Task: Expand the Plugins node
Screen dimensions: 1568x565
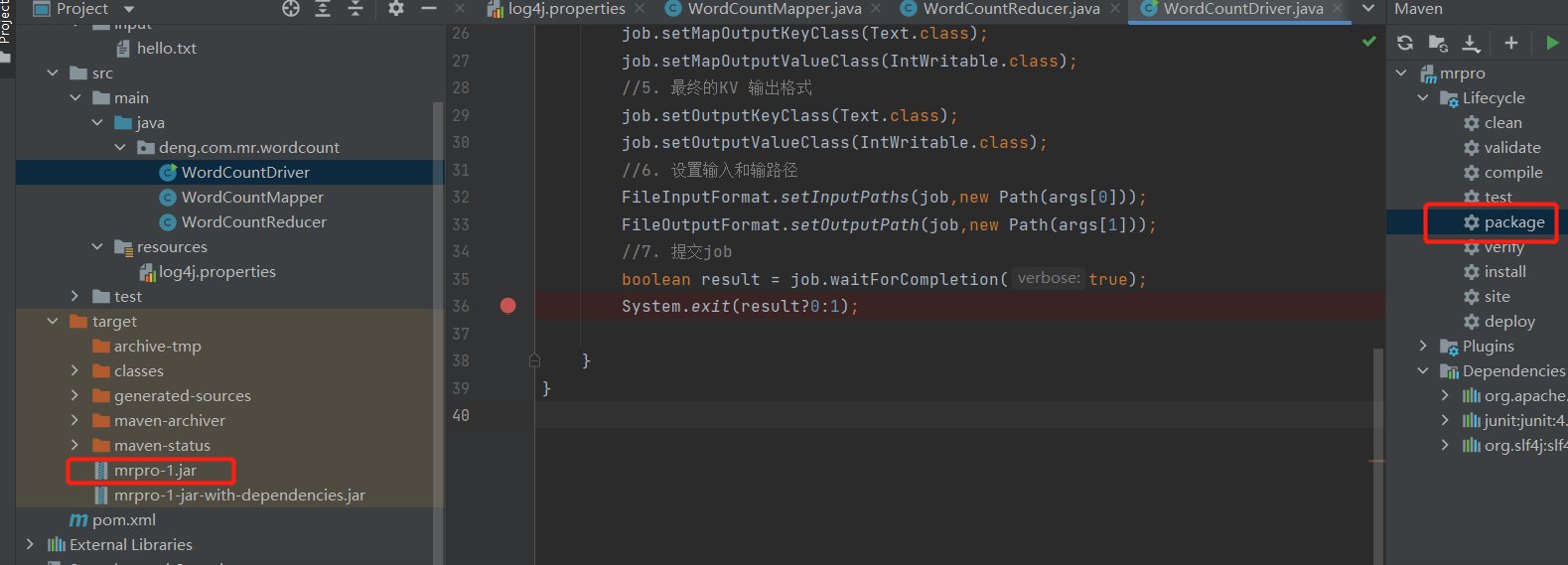Action: pyautogui.click(x=1423, y=347)
